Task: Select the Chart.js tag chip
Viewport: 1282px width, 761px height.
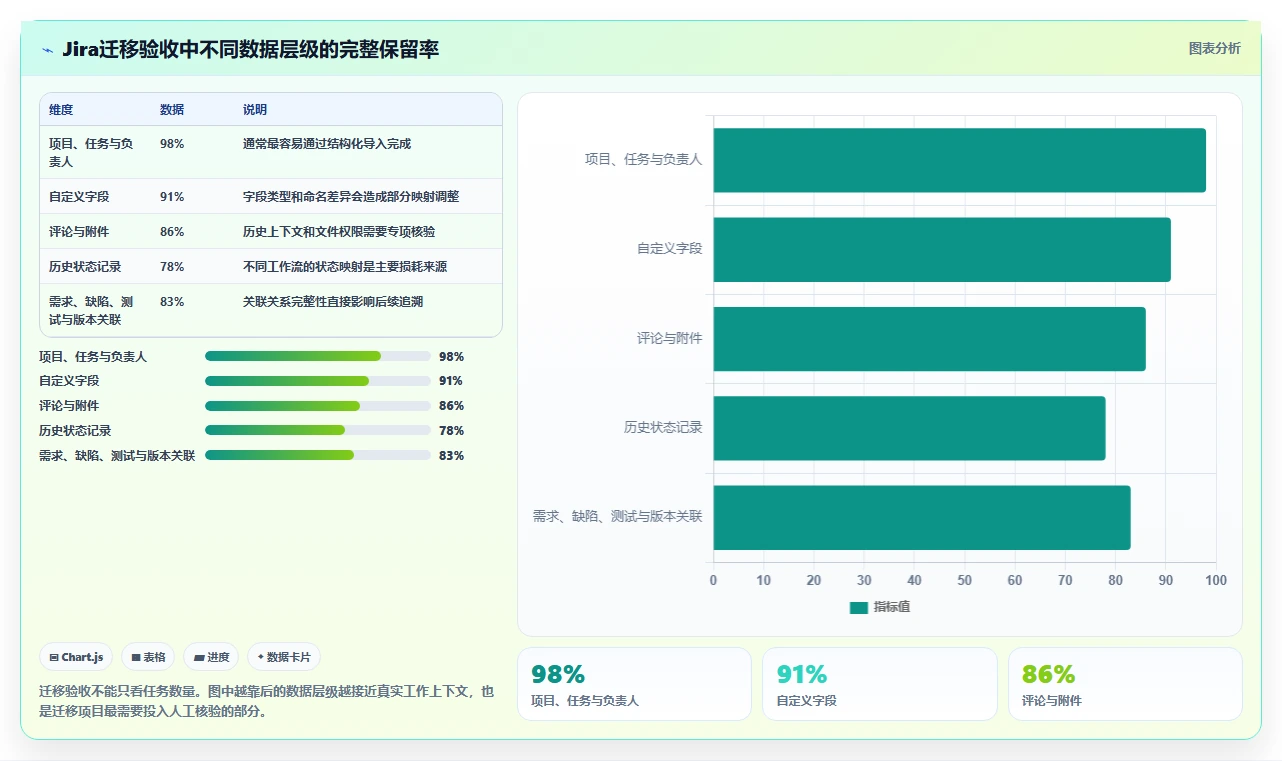Action: [76, 657]
